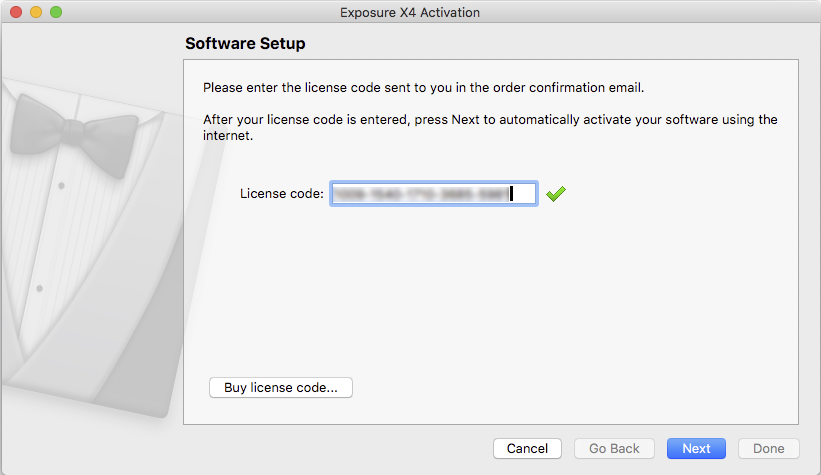Image resolution: width=821 pixels, height=475 pixels.
Task: Click the green validation checkmark icon
Action: [556, 194]
